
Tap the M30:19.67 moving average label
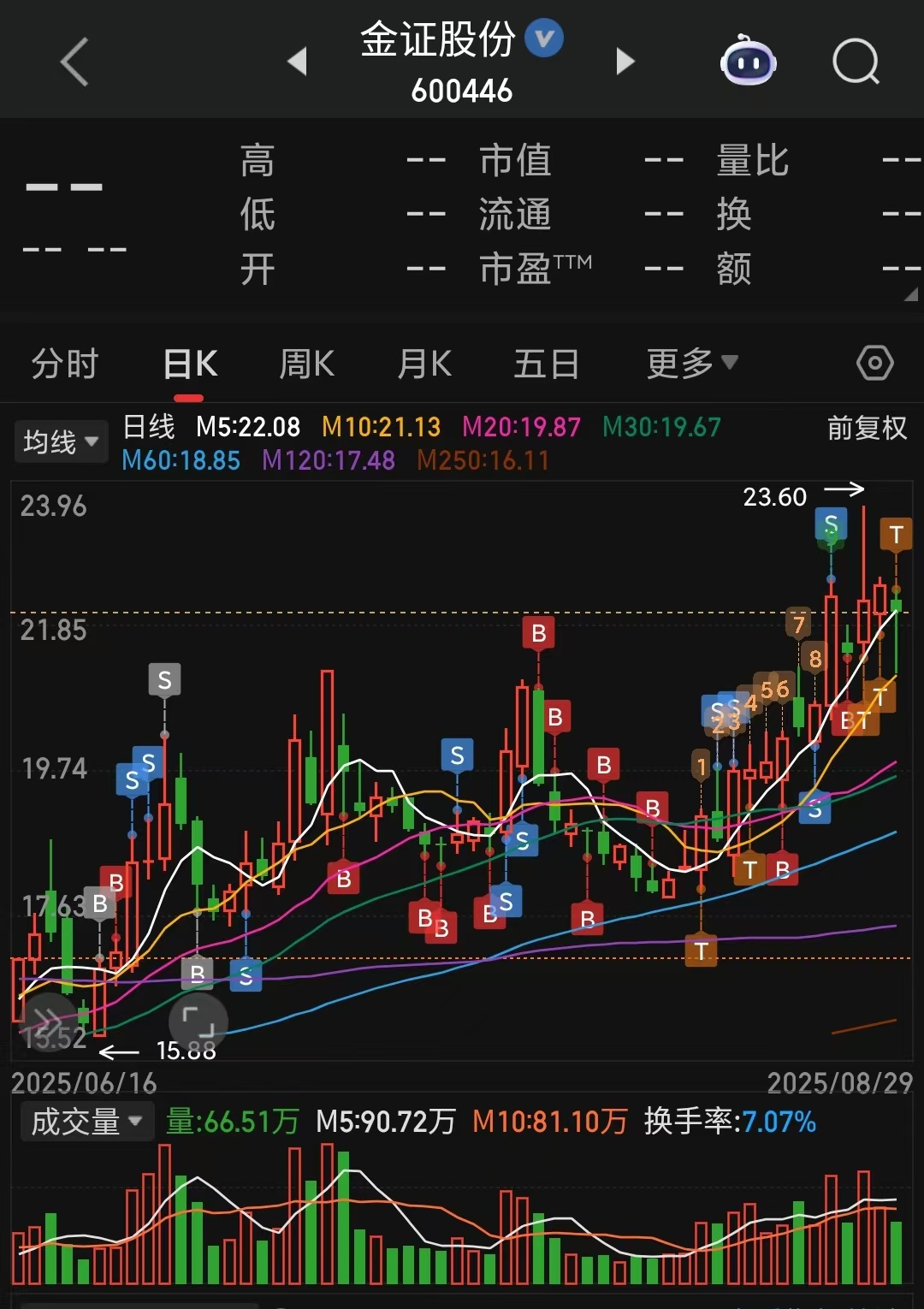click(x=661, y=427)
